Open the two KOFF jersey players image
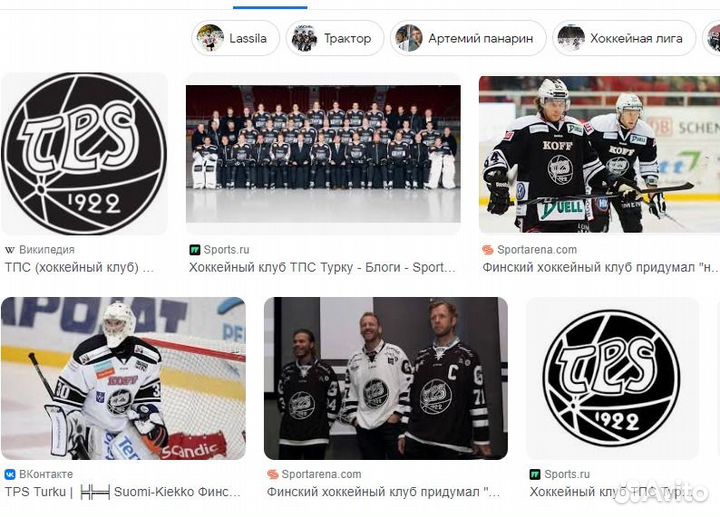Image resolution: width=720 pixels, height=517 pixels. 598,153
